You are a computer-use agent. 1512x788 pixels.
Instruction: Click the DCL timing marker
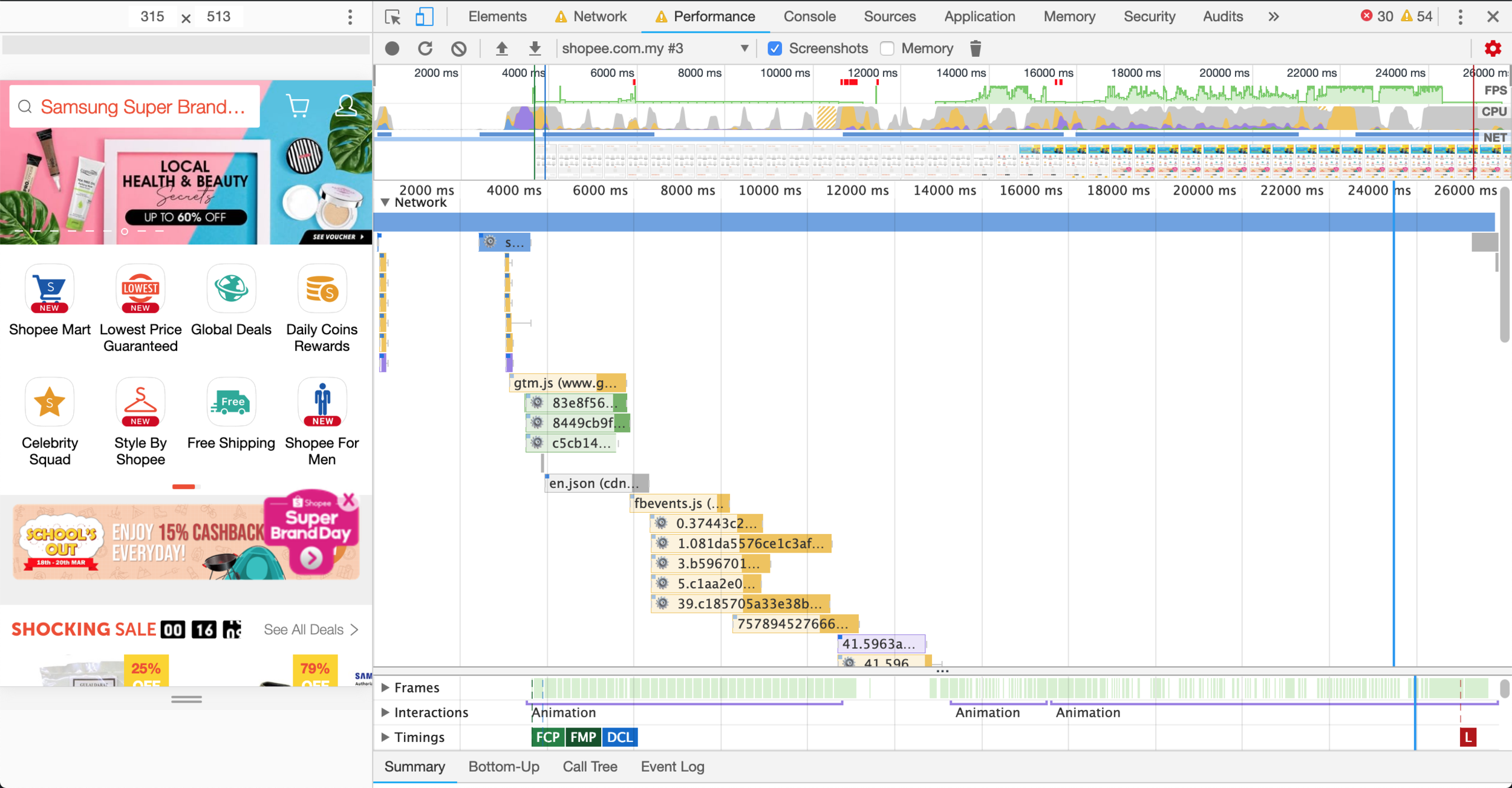click(619, 737)
